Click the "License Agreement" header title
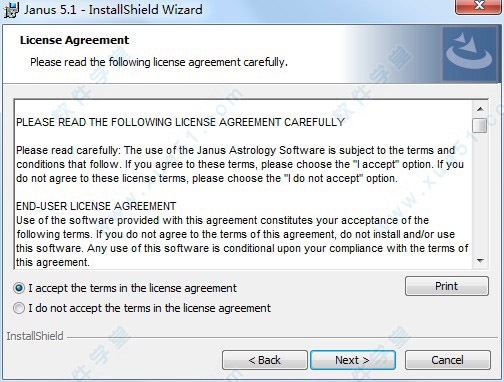Viewport: 504px width, 382px height. 74,40
